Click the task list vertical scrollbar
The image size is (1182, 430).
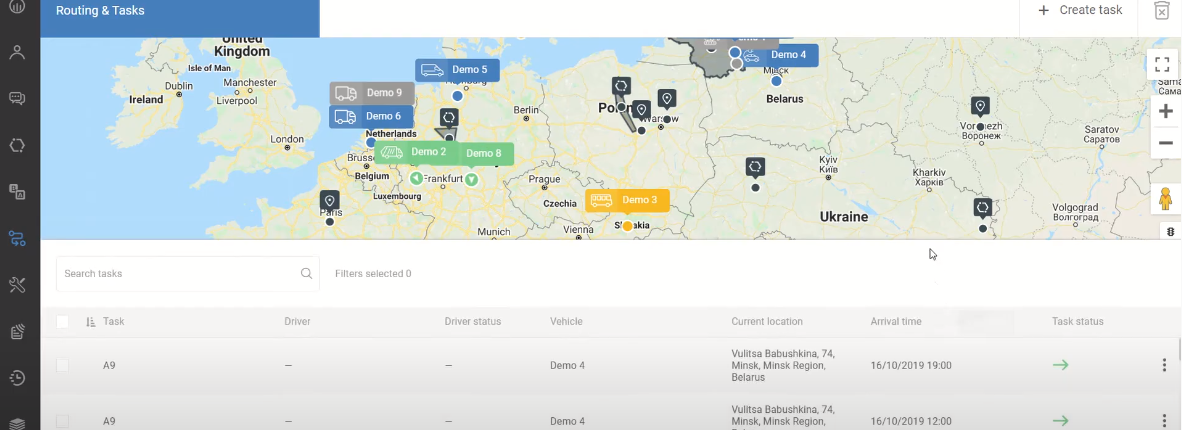(1179, 351)
